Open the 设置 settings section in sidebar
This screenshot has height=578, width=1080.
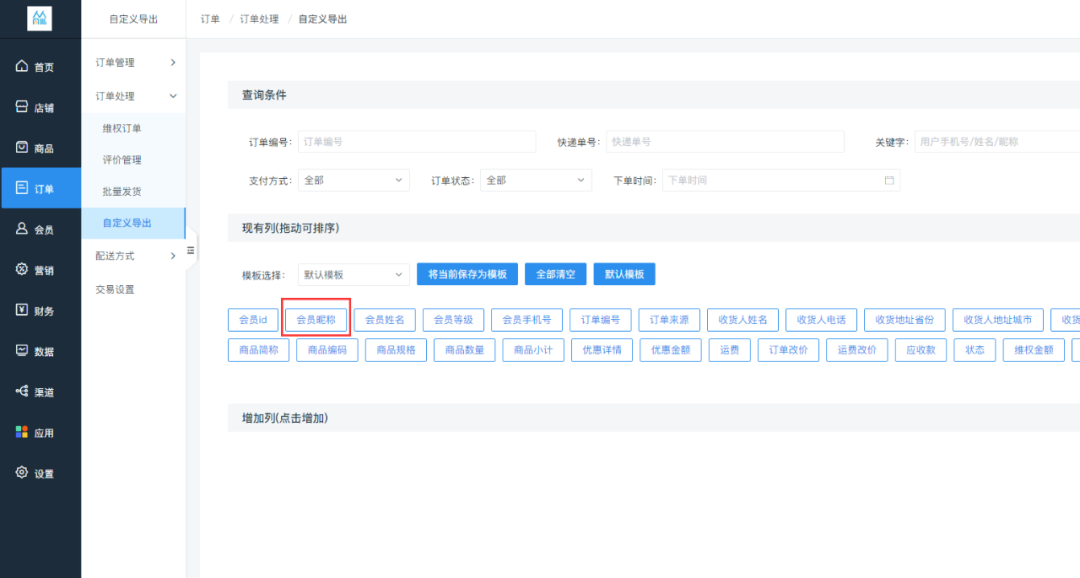40,473
